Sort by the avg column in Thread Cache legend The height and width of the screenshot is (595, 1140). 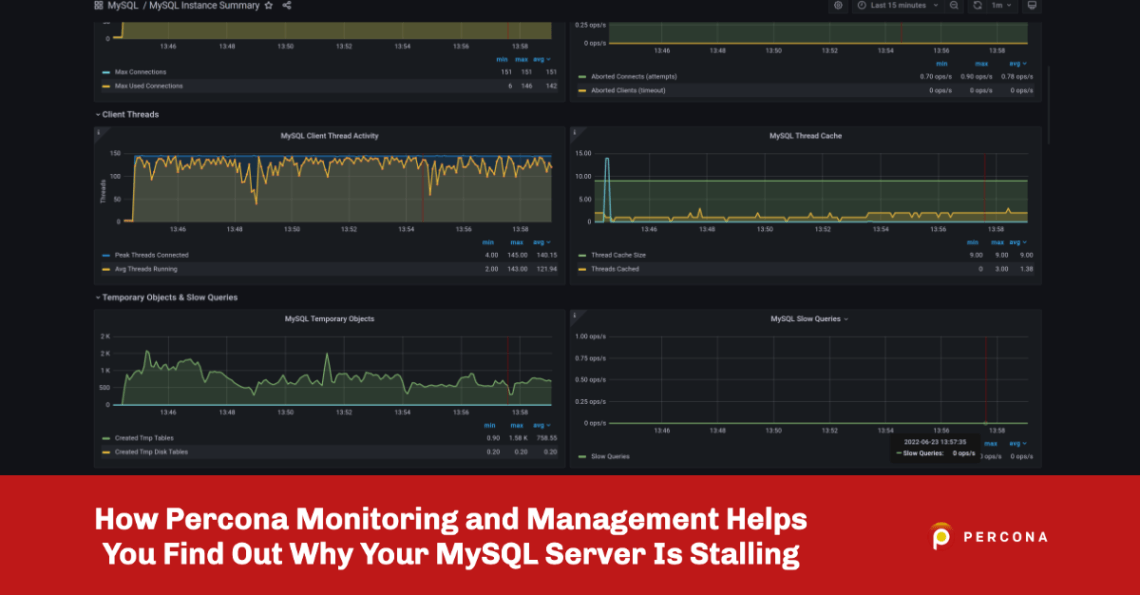1014,242
